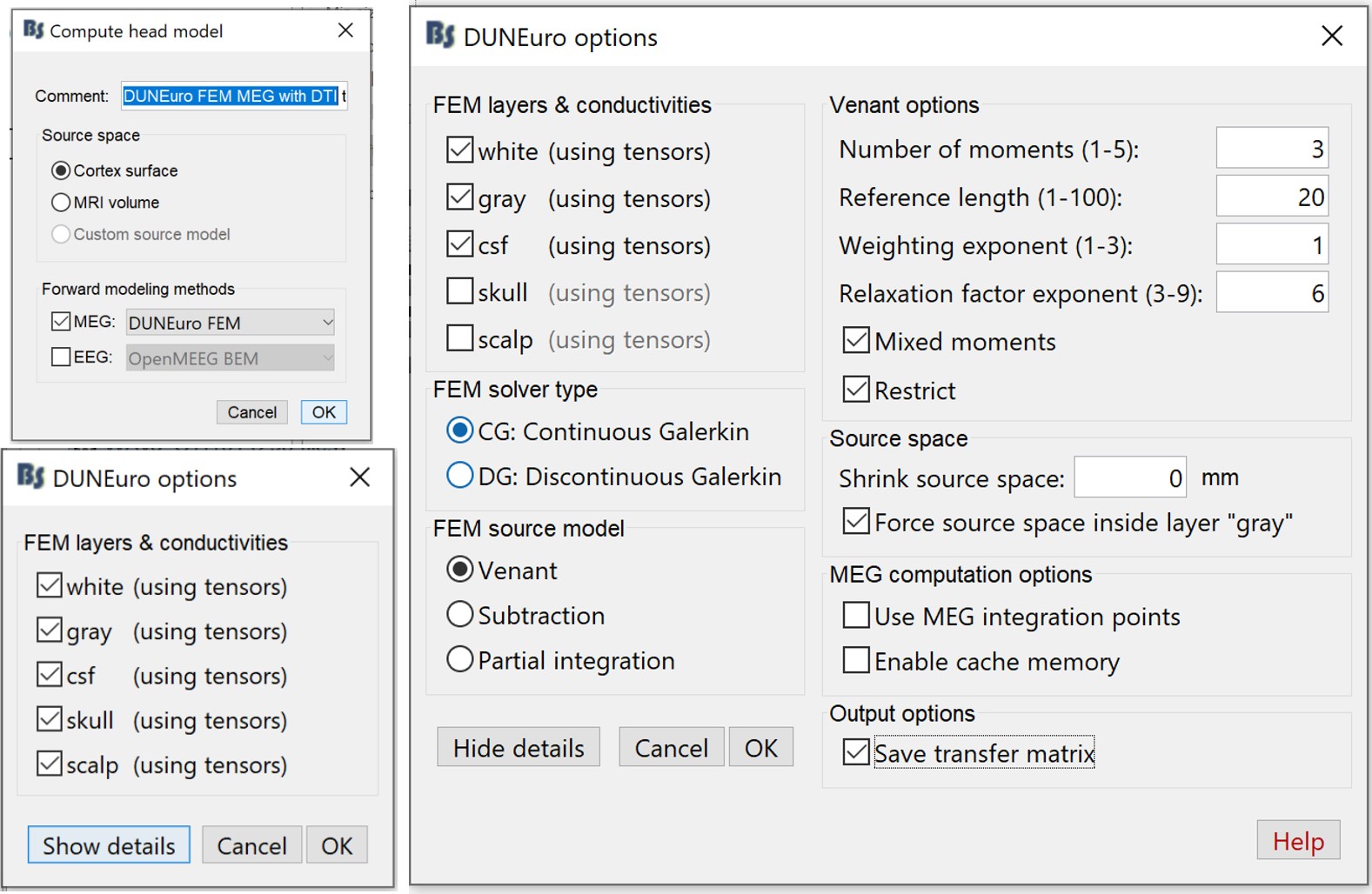The width and height of the screenshot is (1372, 894).
Task: Uncheck white layer in the compact DUNEuro dialog
Action: (50, 585)
